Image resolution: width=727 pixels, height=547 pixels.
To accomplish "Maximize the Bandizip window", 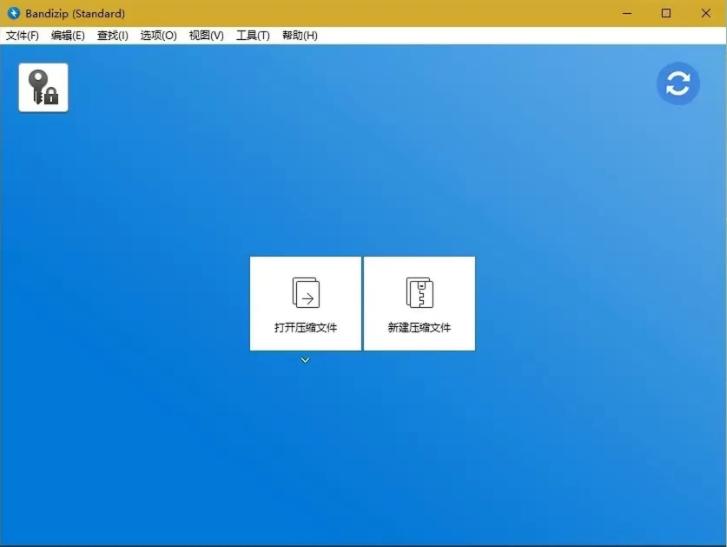I will pyautogui.click(x=666, y=13).
